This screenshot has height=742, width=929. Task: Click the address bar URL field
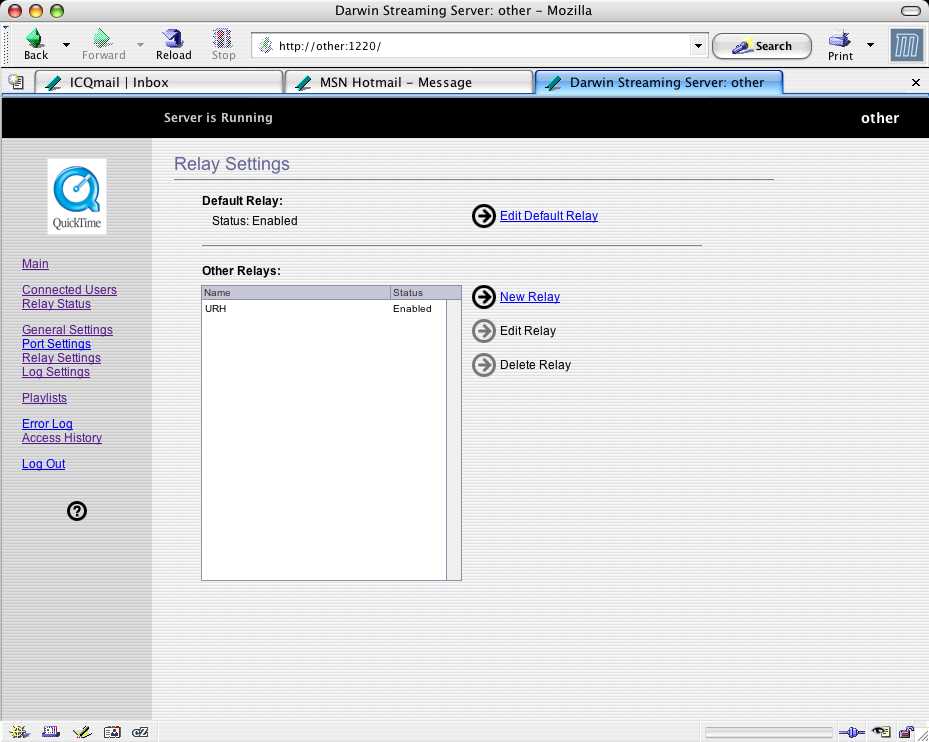(x=480, y=46)
